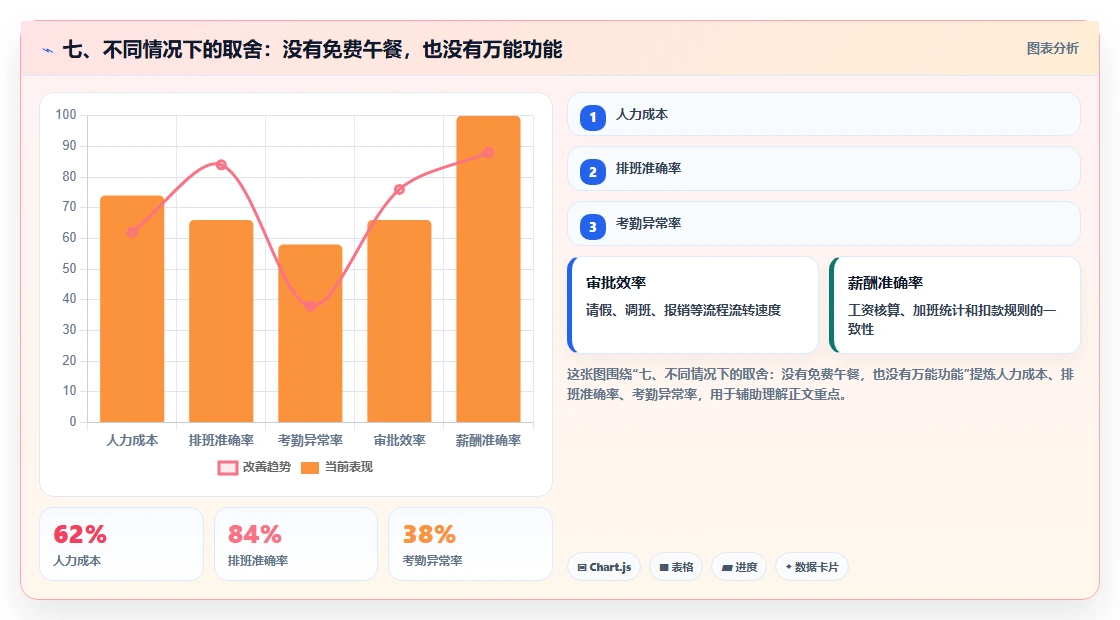1120x620 pixels.
Task: Open the 审批效率 card
Action: click(x=693, y=305)
